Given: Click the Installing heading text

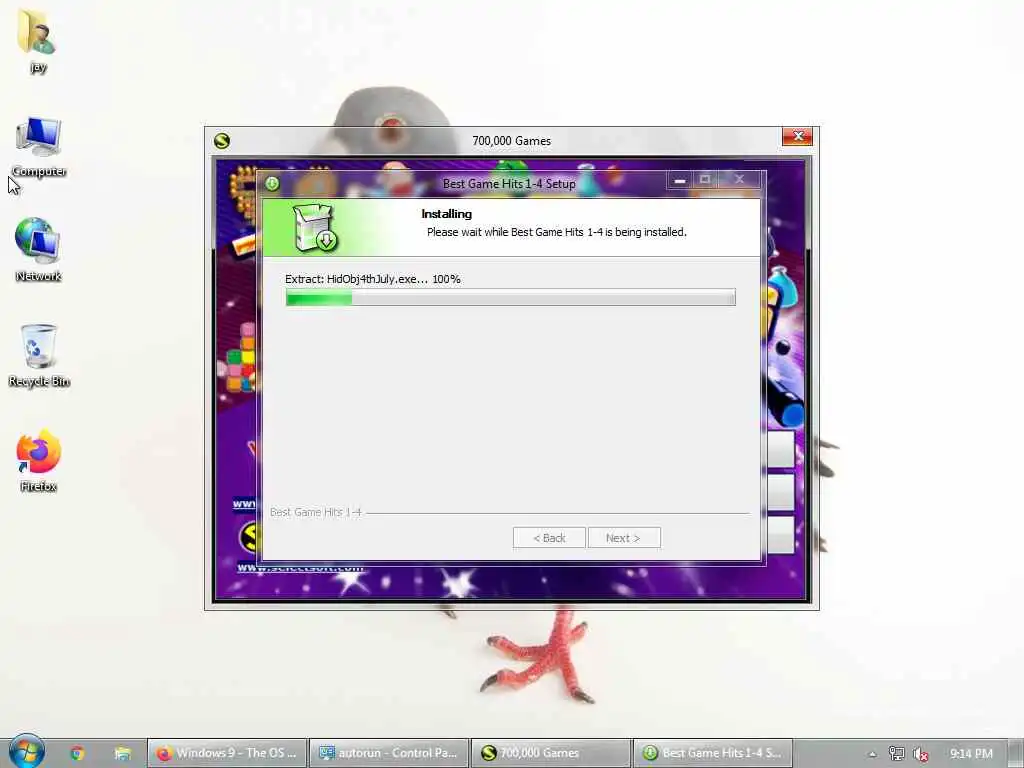Looking at the screenshot, I should pos(447,214).
